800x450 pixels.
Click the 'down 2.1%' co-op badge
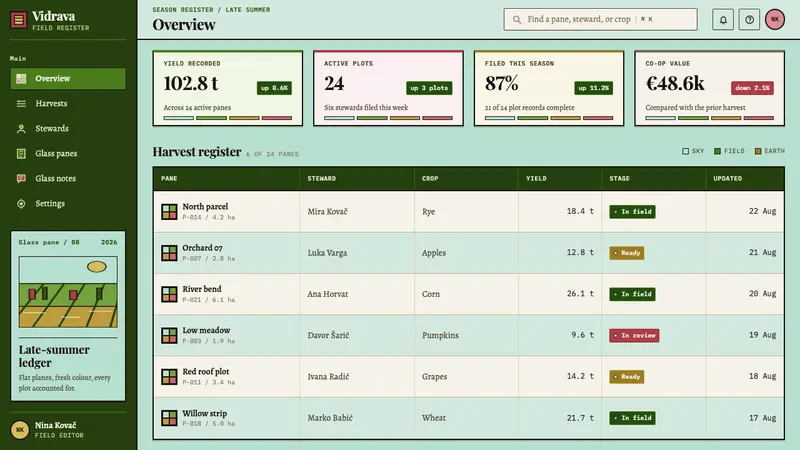pos(752,88)
